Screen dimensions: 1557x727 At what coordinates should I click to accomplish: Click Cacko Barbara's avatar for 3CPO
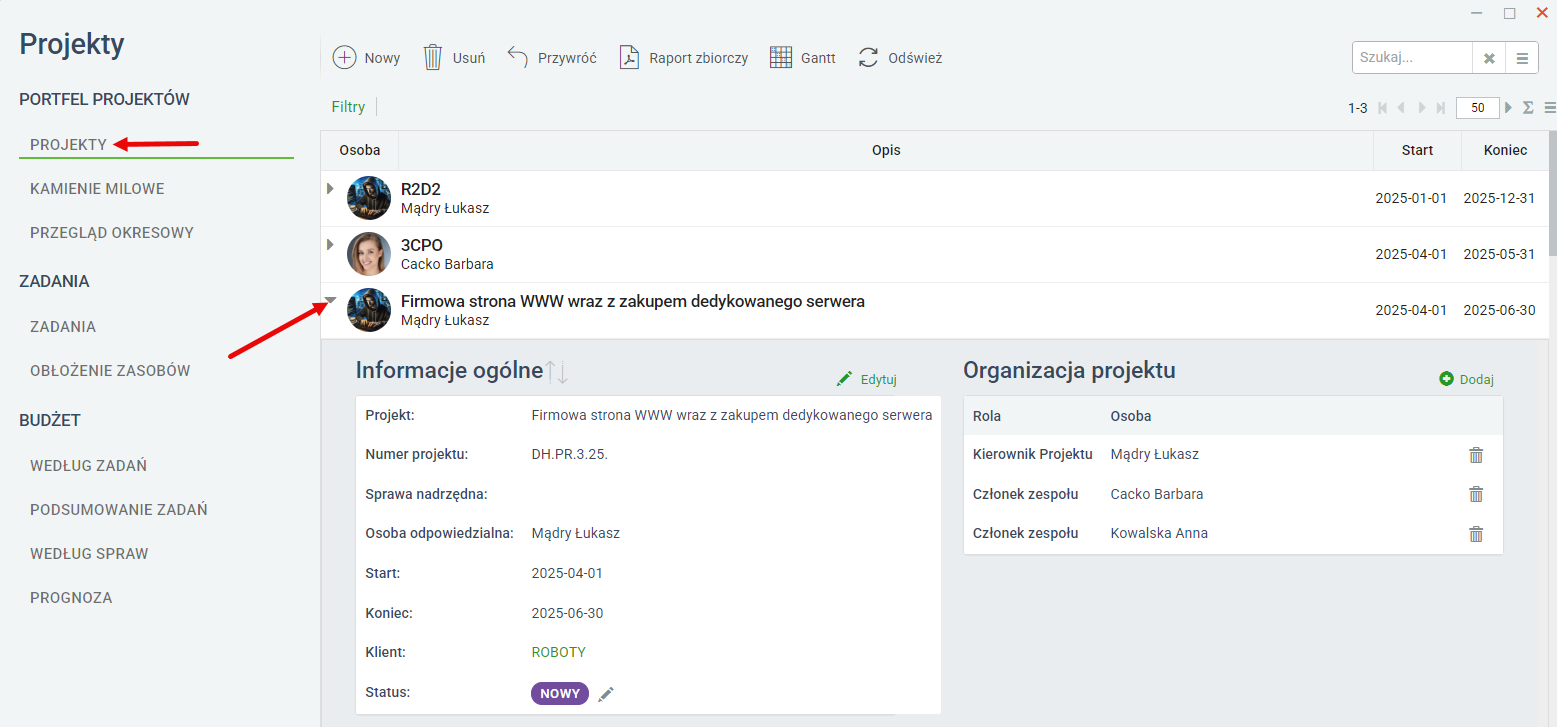[x=368, y=254]
